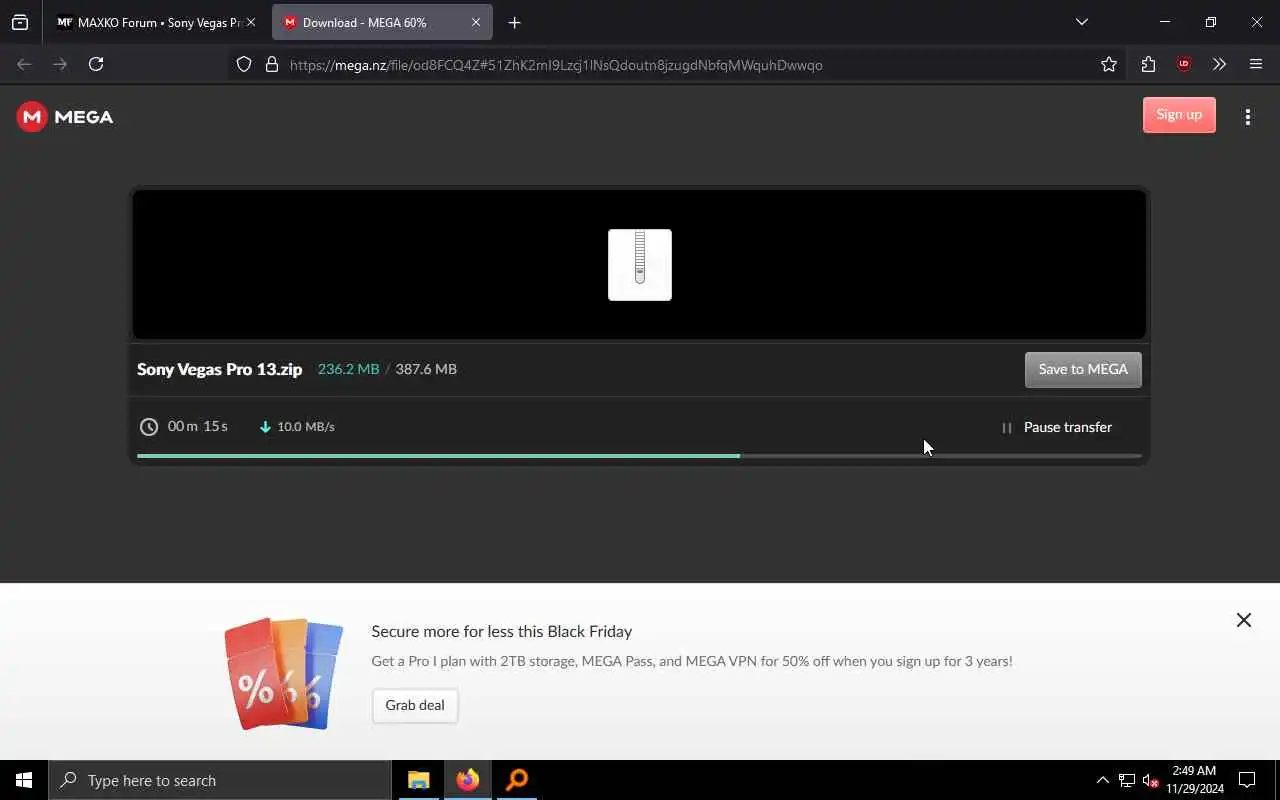The width and height of the screenshot is (1280, 800).
Task: Click the discount coupons promo image
Action: 283,673
